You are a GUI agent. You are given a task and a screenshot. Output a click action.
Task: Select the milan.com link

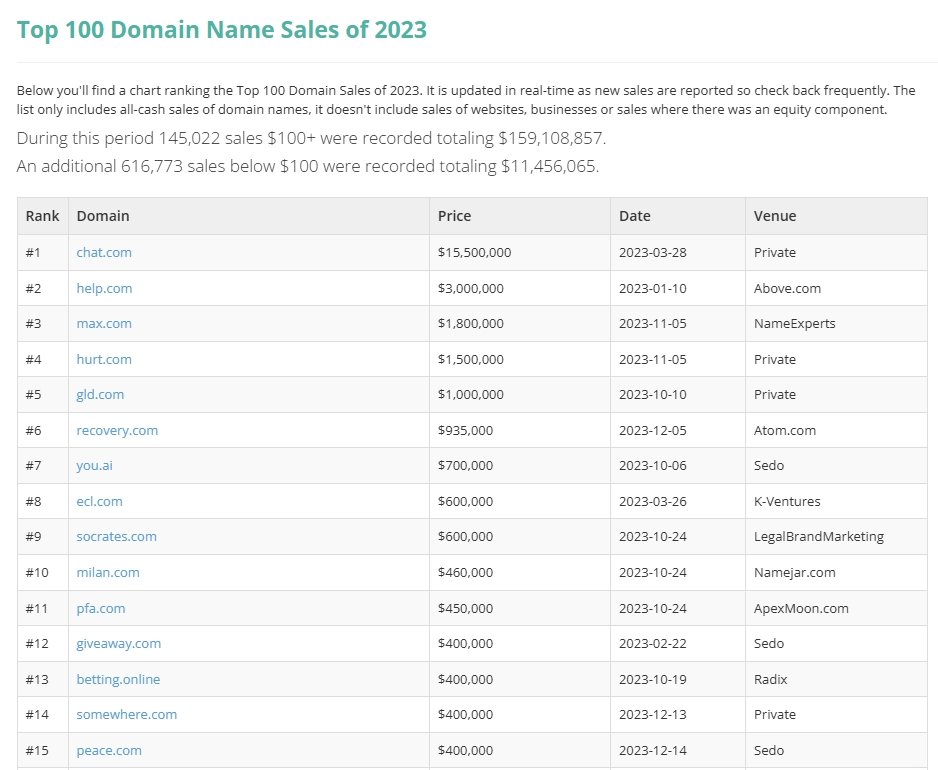click(108, 573)
